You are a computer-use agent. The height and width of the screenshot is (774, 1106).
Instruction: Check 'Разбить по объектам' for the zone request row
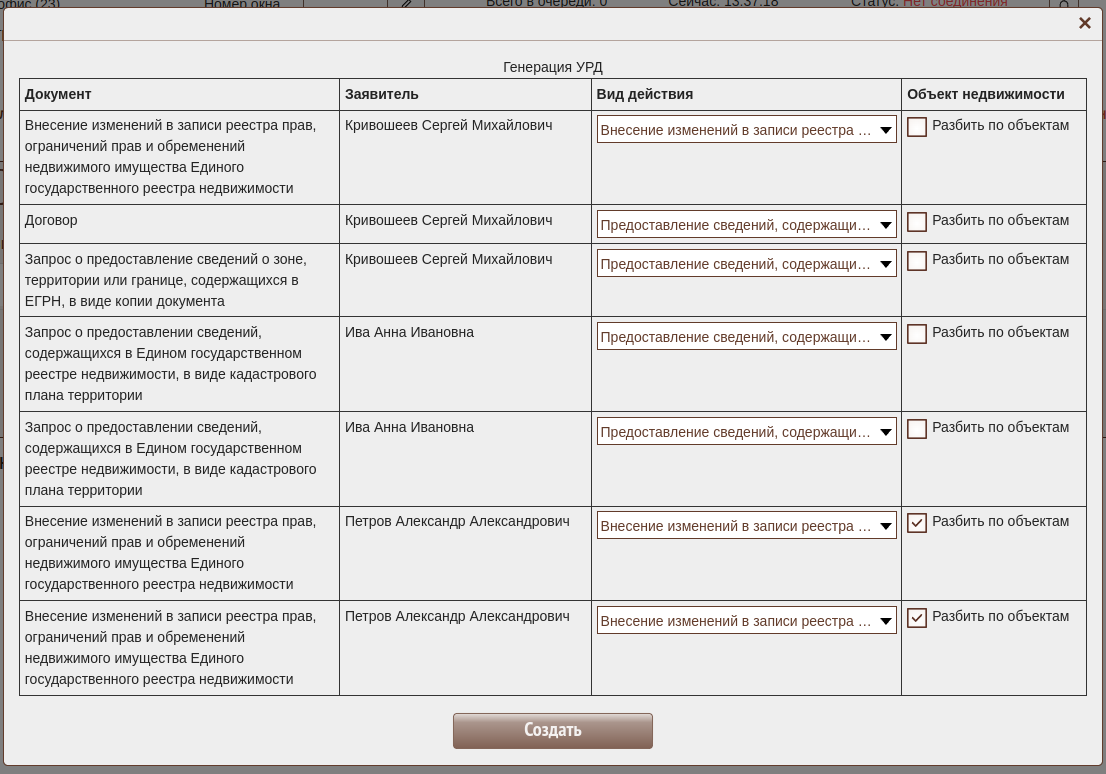917,261
